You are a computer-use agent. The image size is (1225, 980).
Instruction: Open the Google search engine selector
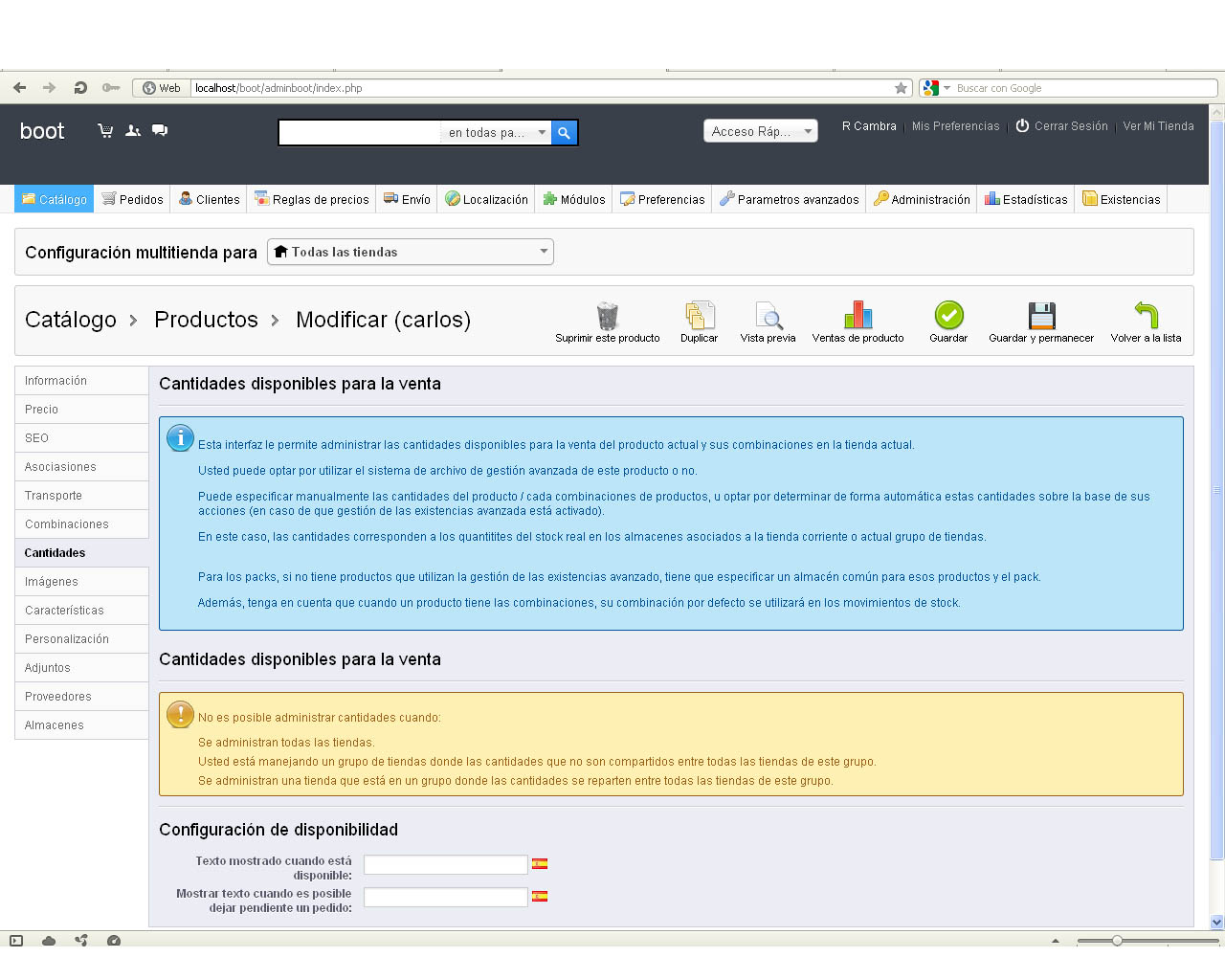click(937, 88)
